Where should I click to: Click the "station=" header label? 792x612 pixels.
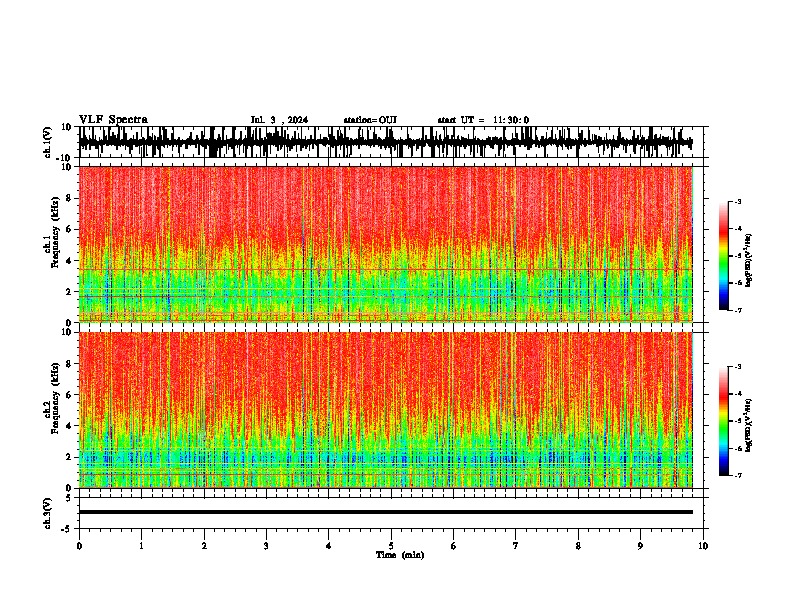(361, 120)
